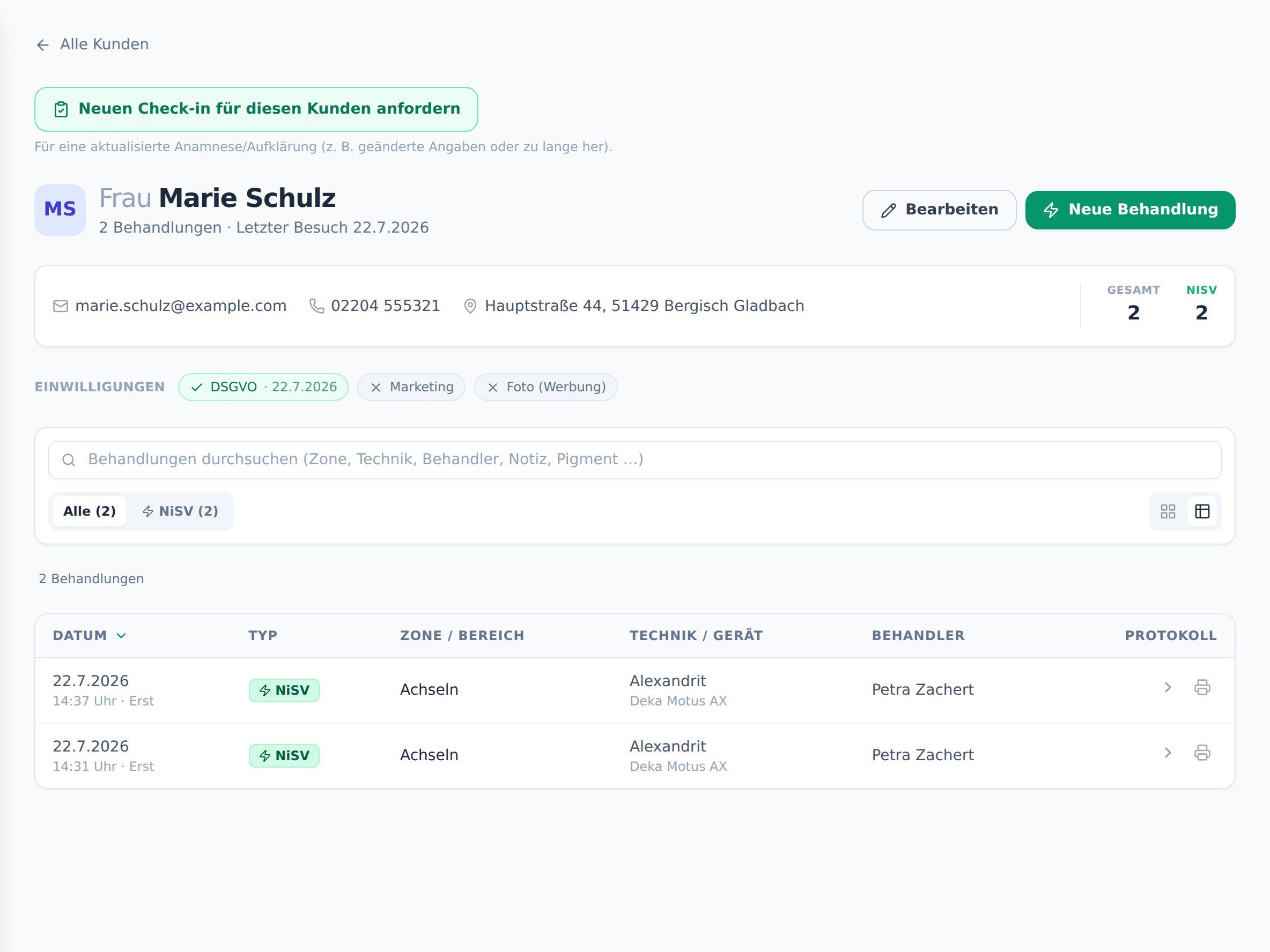Click ZONE / BEREICH column header

[462, 636]
